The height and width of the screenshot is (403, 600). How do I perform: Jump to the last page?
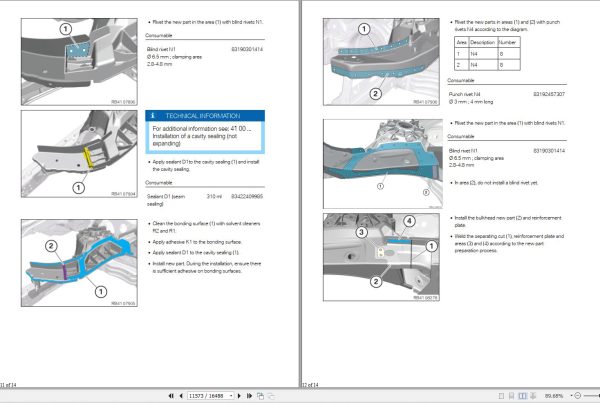coord(249,396)
